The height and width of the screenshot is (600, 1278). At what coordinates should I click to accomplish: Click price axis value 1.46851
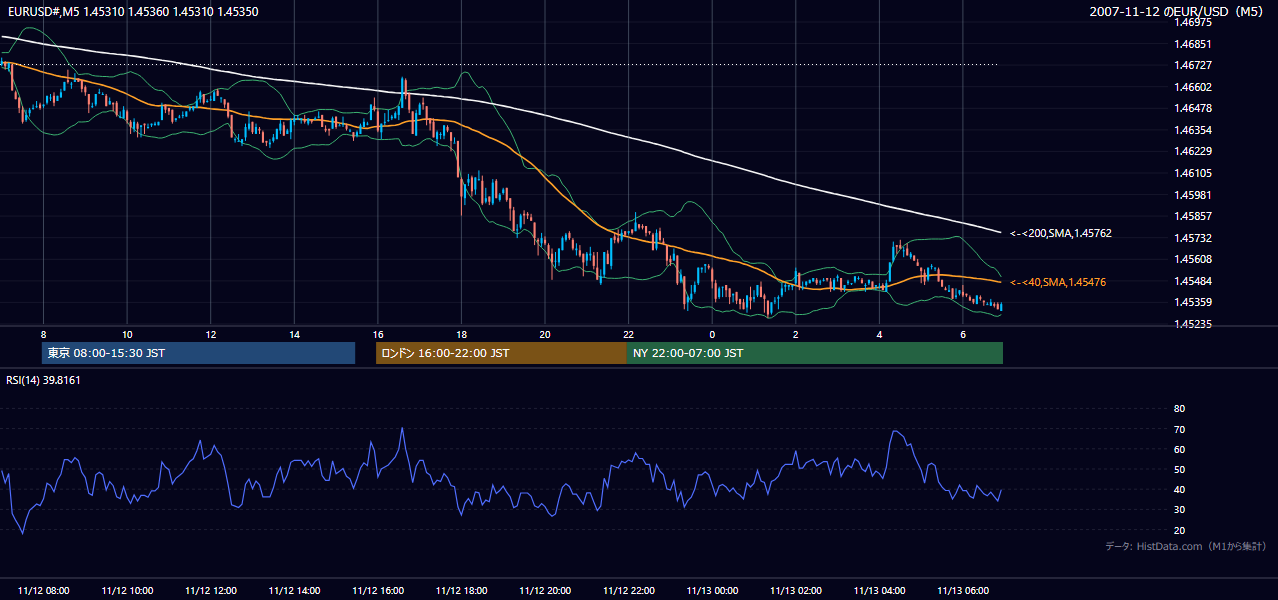[1194, 44]
